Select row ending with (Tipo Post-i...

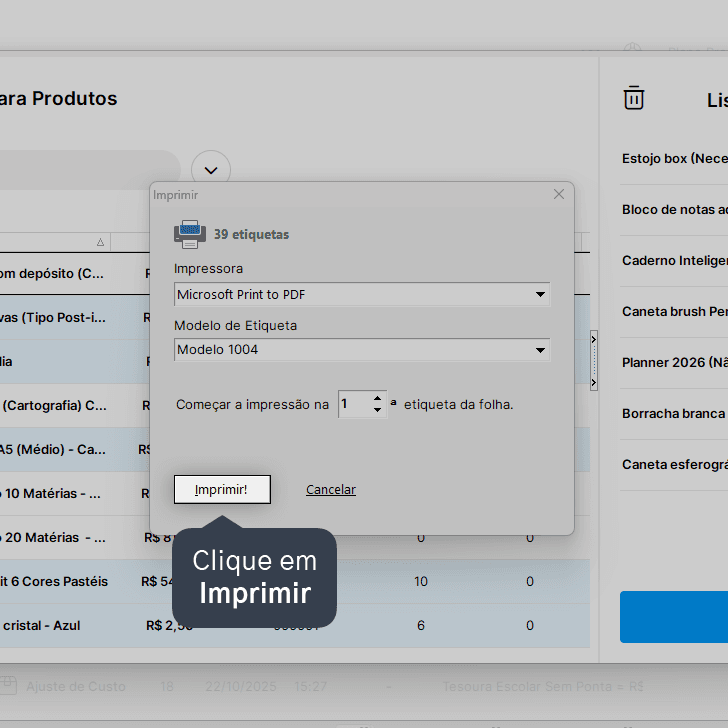coord(74,318)
